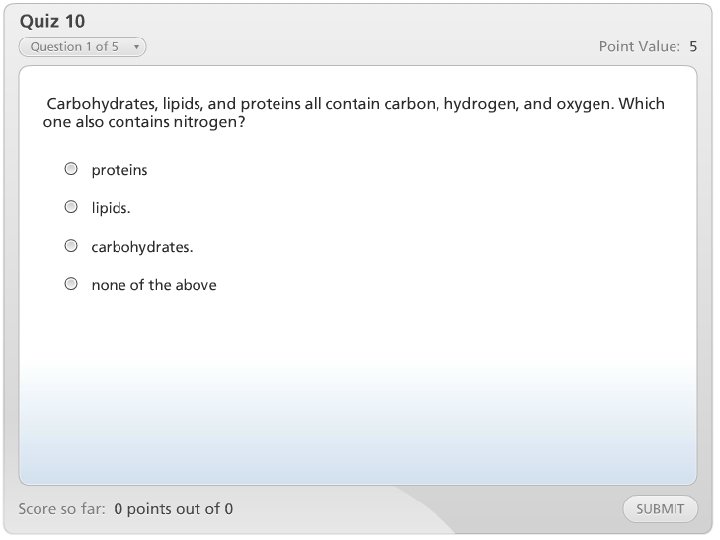Pick the 'none of the above' radio button

71,284
